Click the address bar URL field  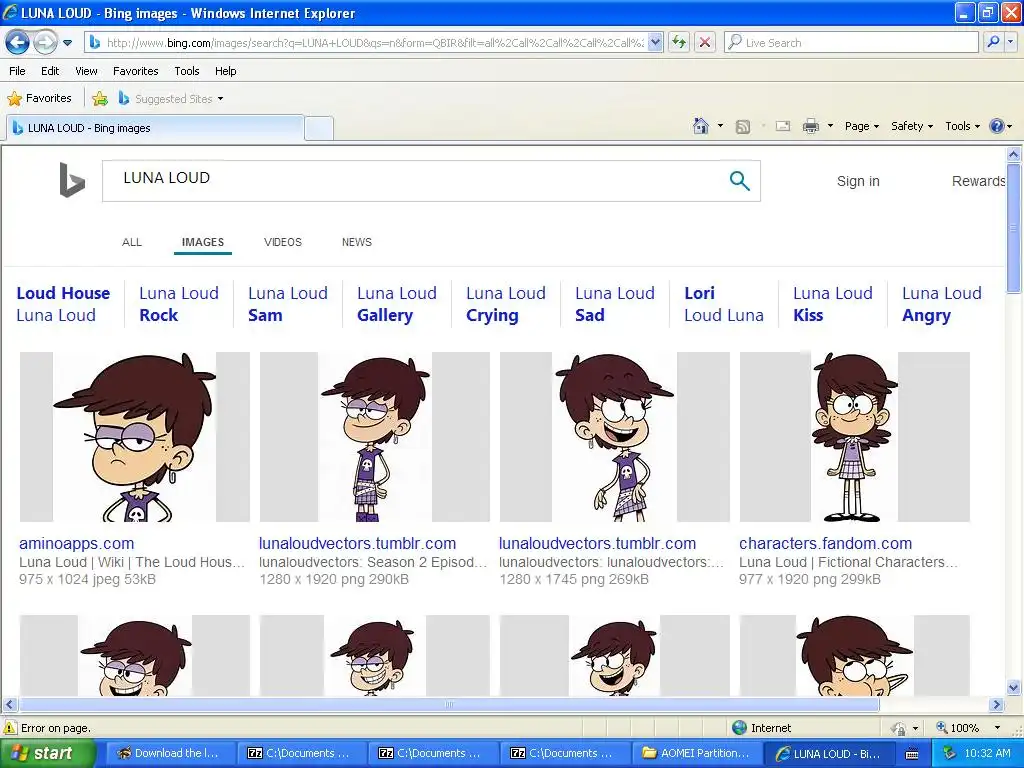pos(374,42)
